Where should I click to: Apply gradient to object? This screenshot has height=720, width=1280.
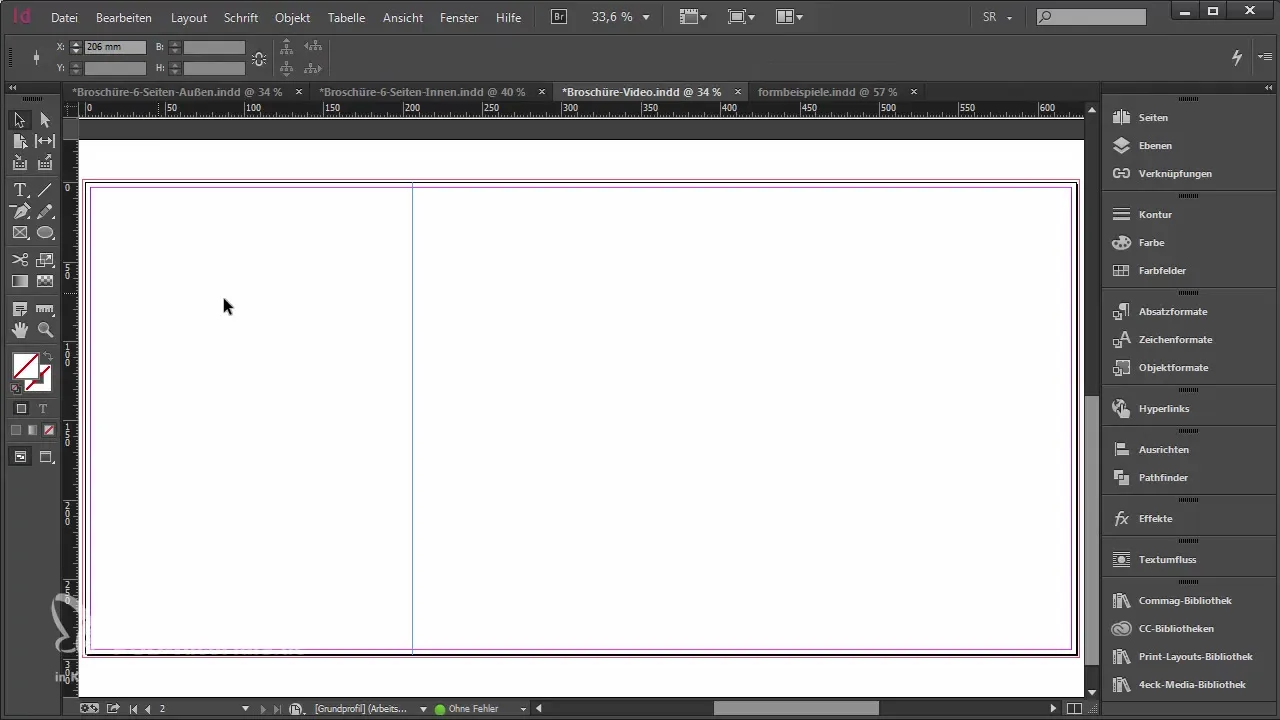[32, 431]
